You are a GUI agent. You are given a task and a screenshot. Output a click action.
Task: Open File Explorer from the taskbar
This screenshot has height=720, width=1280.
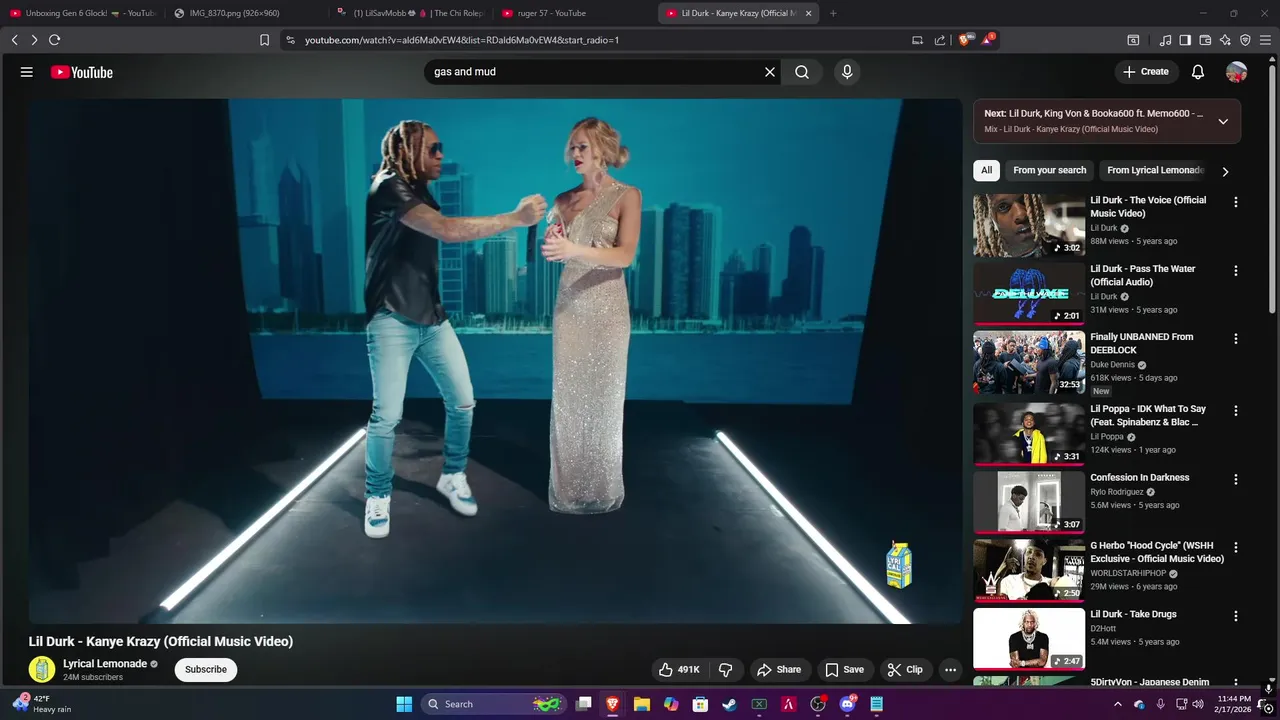[x=641, y=704]
